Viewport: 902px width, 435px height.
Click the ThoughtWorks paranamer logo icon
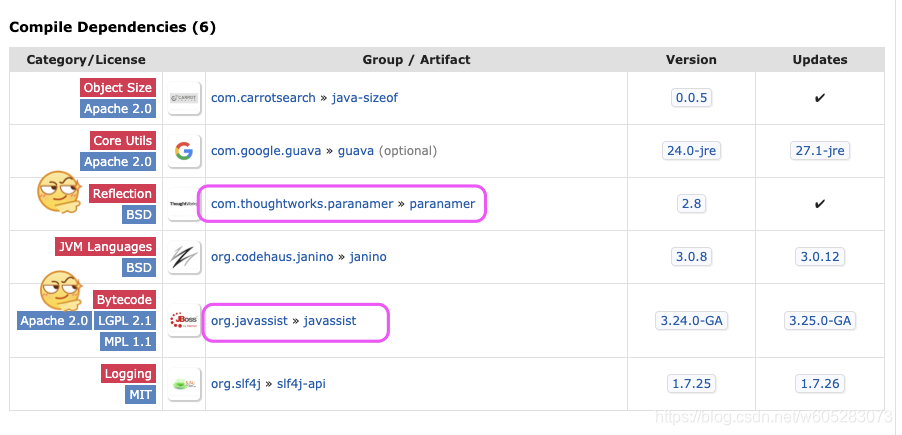183,204
